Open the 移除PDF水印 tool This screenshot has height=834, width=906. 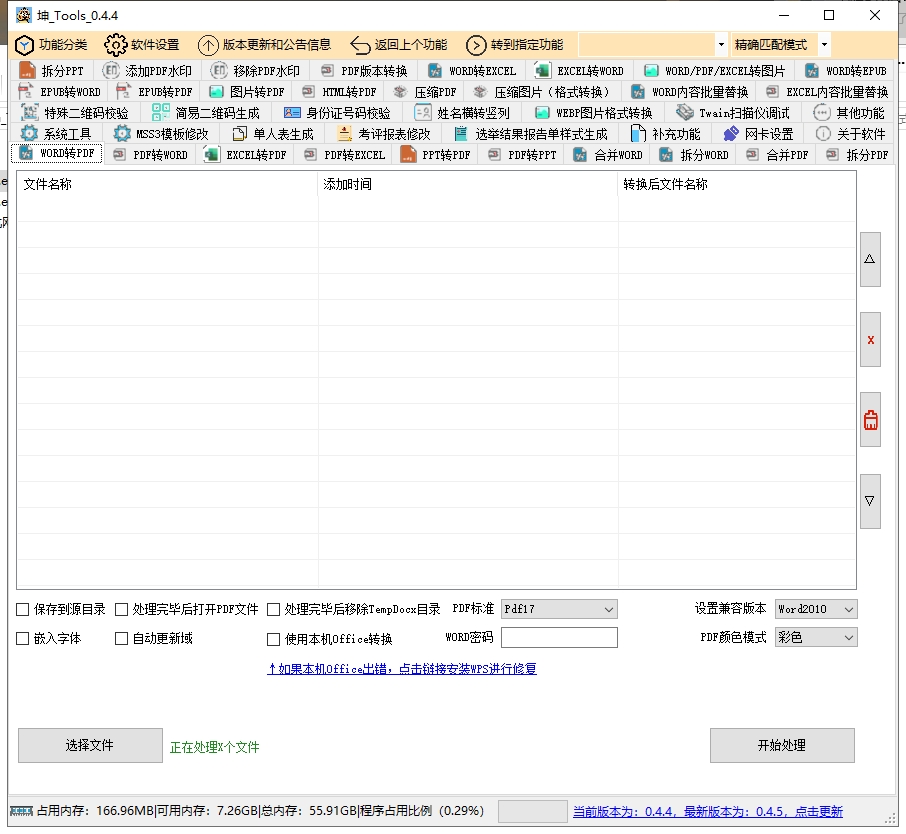coord(255,71)
